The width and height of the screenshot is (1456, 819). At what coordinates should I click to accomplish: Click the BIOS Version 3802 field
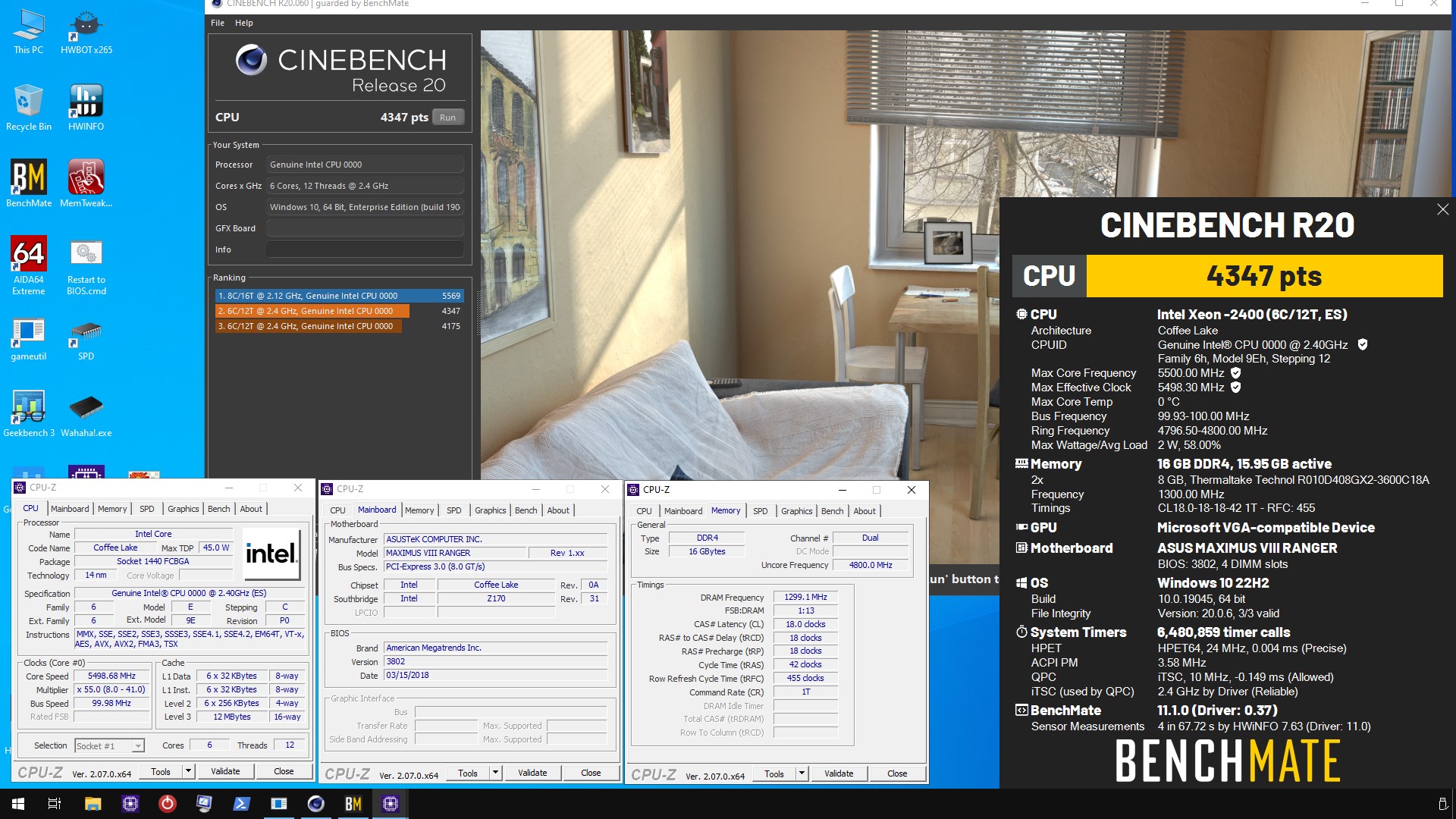pyautogui.click(x=496, y=661)
